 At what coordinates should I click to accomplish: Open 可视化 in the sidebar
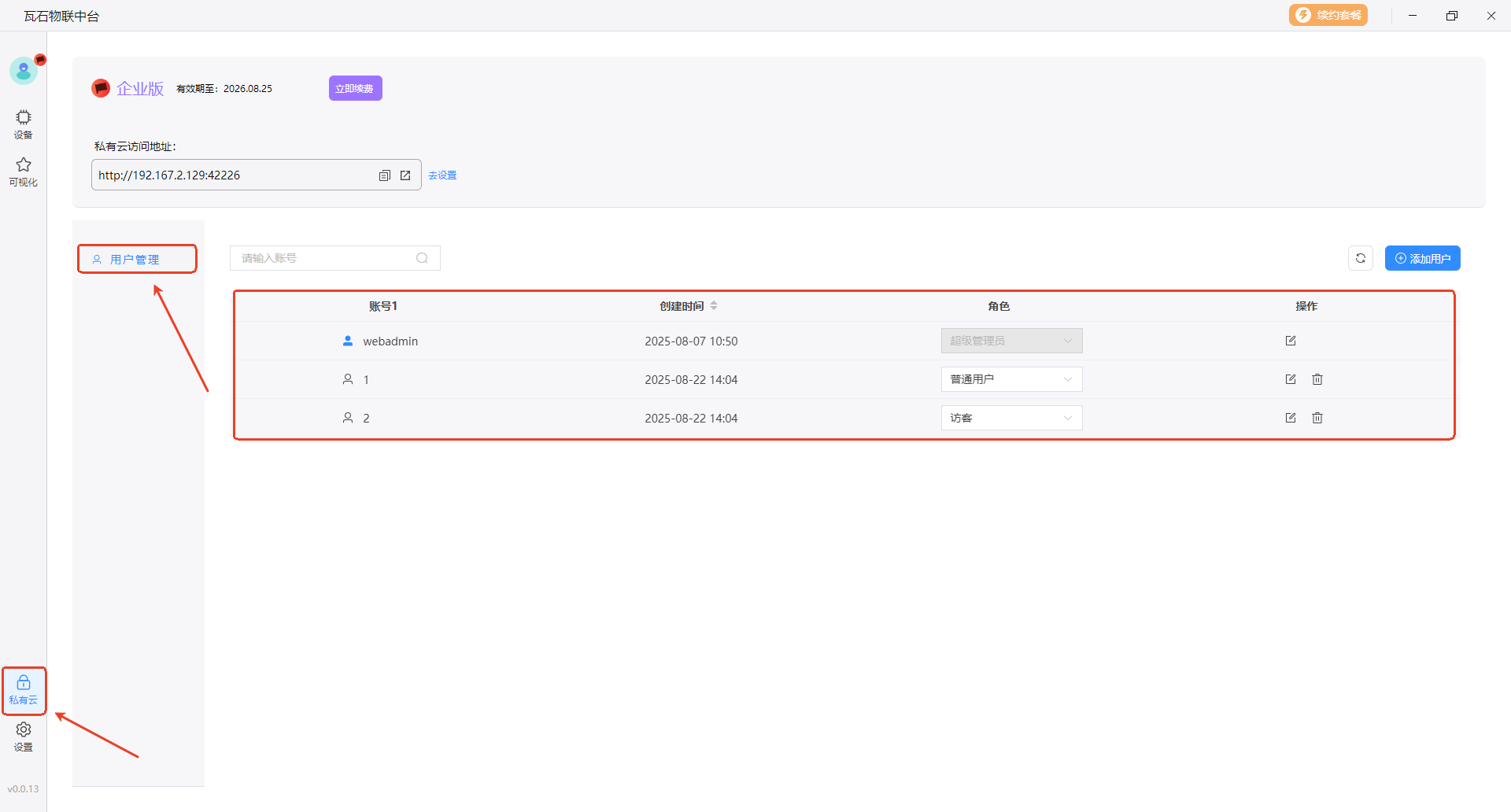24,171
